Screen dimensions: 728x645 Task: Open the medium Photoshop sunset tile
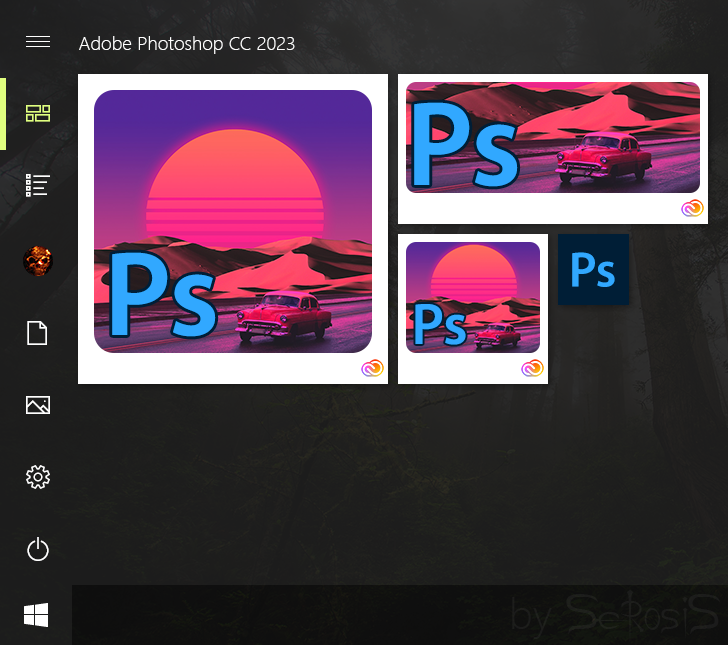(x=473, y=309)
